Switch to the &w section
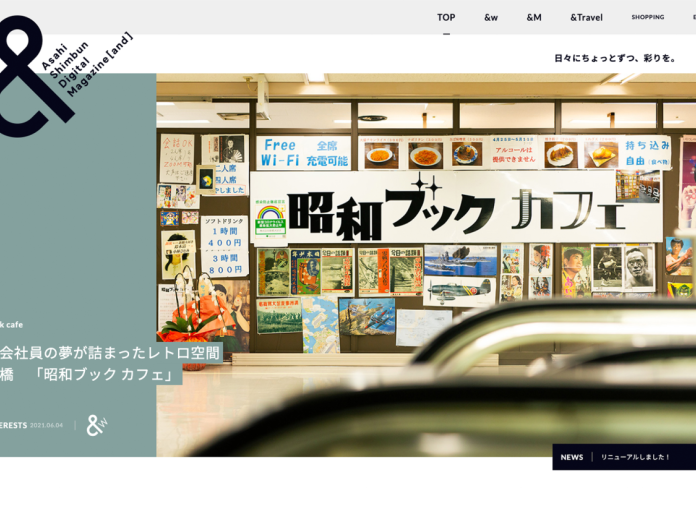Image resolution: width=696 pixels, height=522 pixels. 491,17
